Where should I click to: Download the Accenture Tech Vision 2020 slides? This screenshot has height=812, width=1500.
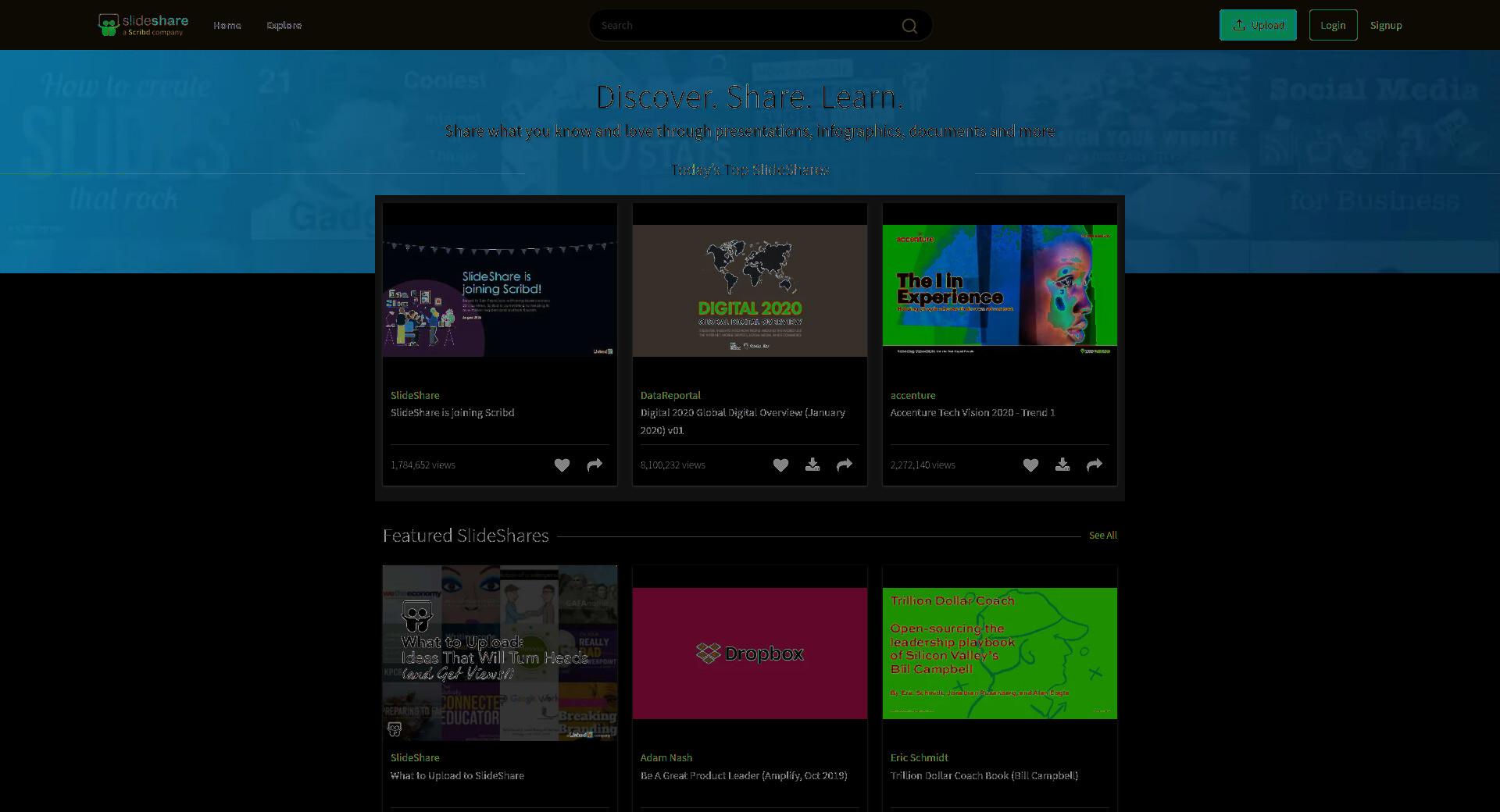tap(1062, 465)
